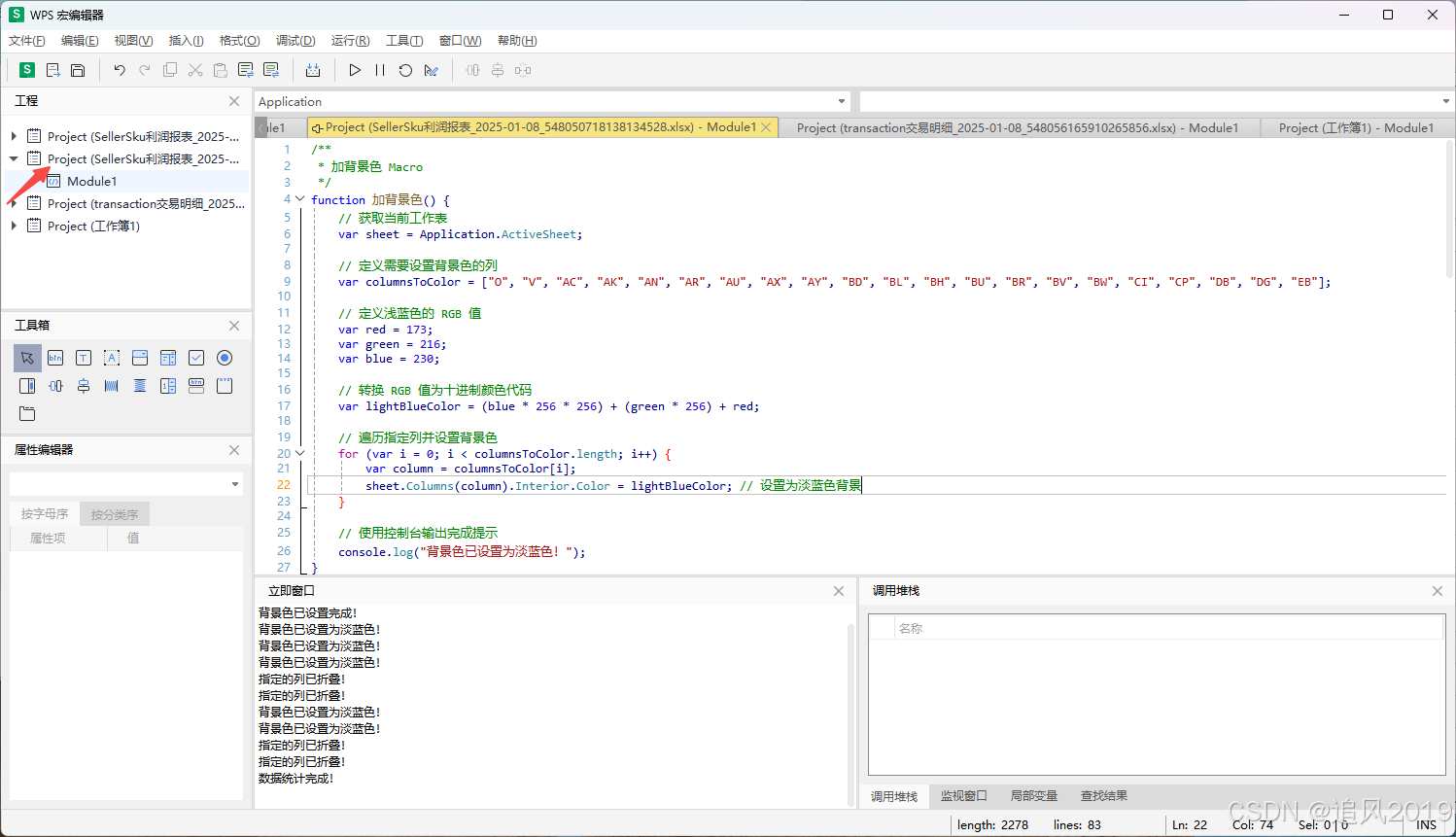Viewport: 1456px width, 837px height.
Task: Open the 编辑 menu
Action: [80, 41]
